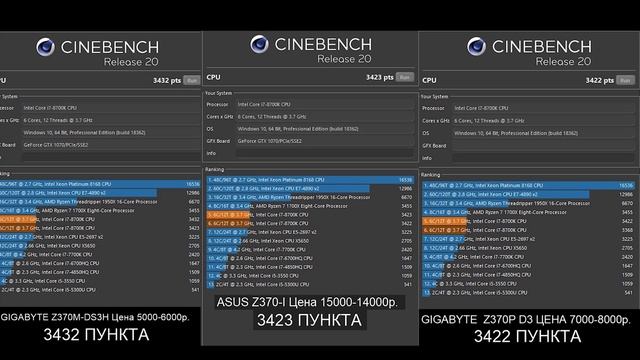This screenshot has width=640, height=360.
Task: Click the GIGABYTE Z370M-DS3H price caption
Action: tap(95, 317)
